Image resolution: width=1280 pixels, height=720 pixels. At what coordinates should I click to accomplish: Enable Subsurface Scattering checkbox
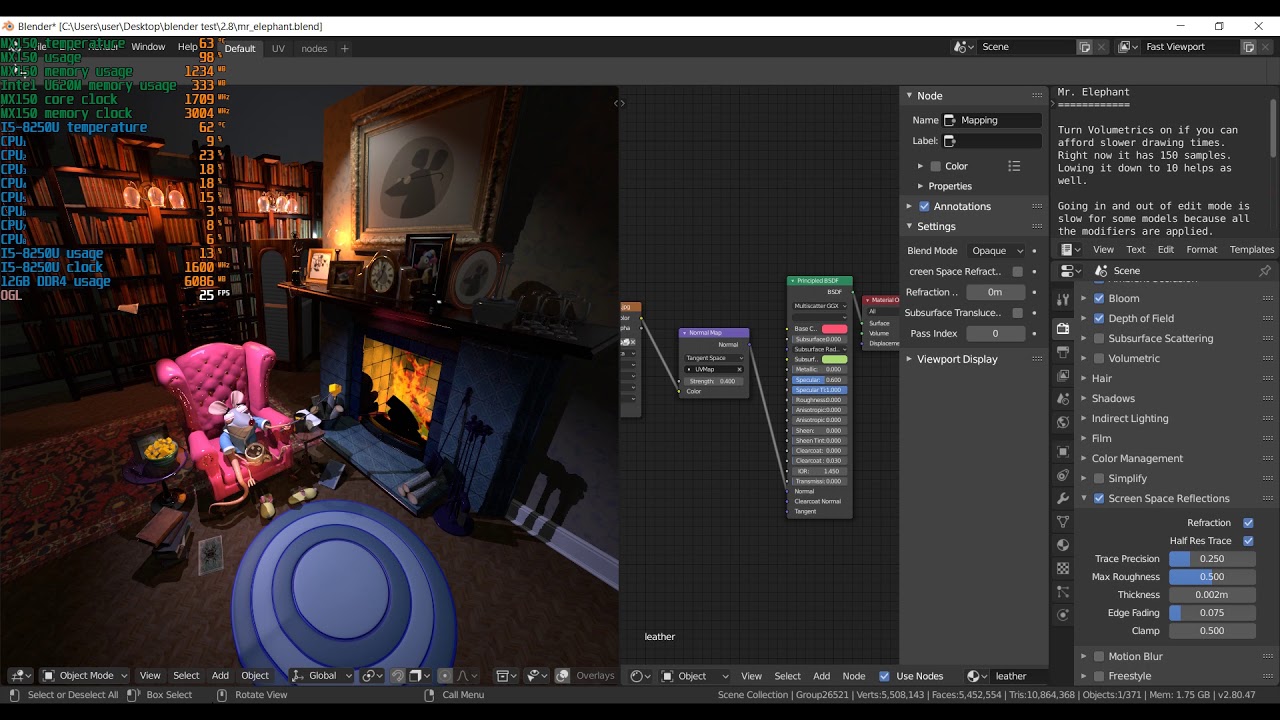coord(1099,338)
